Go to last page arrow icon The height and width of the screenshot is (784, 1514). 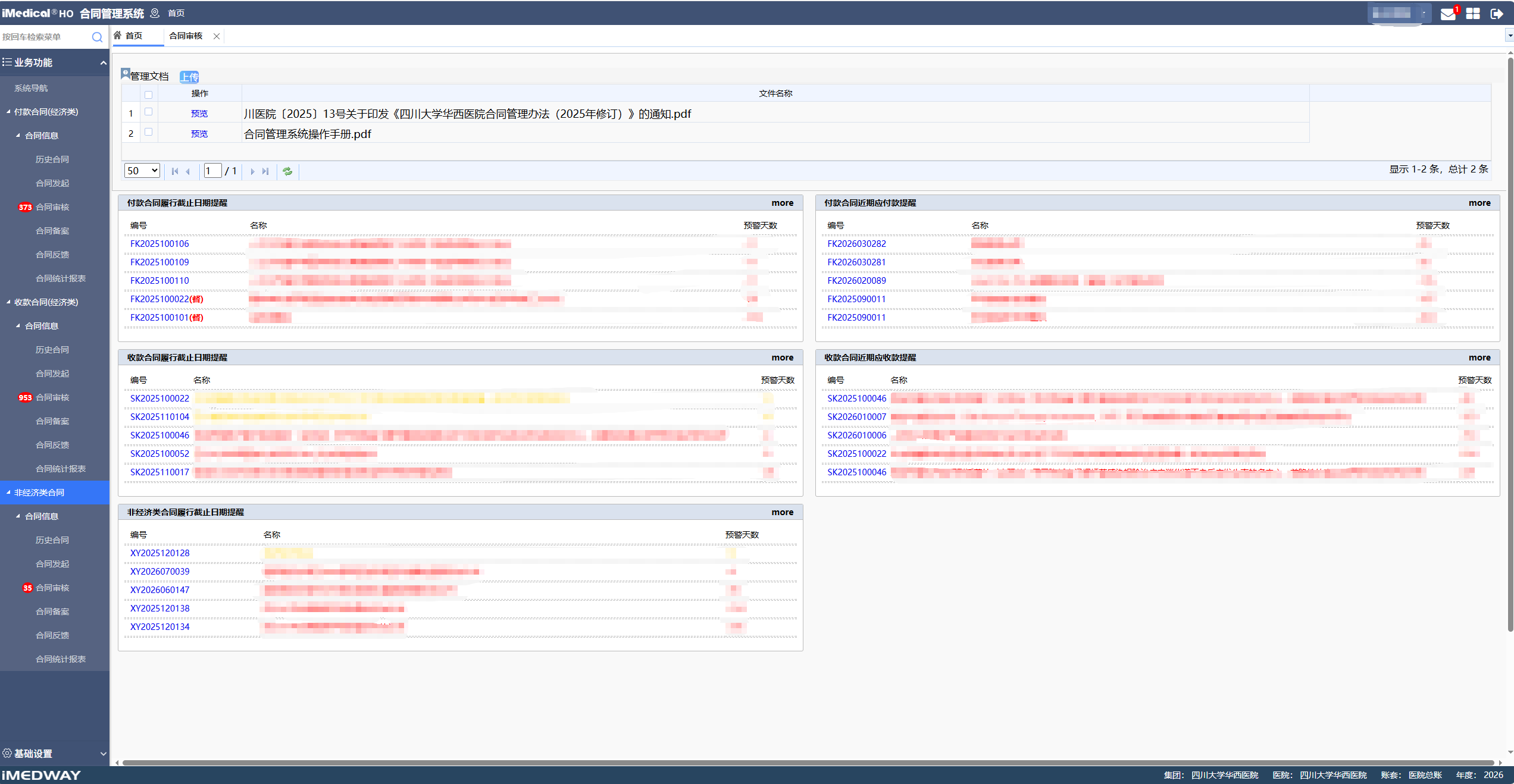(265, 171)
